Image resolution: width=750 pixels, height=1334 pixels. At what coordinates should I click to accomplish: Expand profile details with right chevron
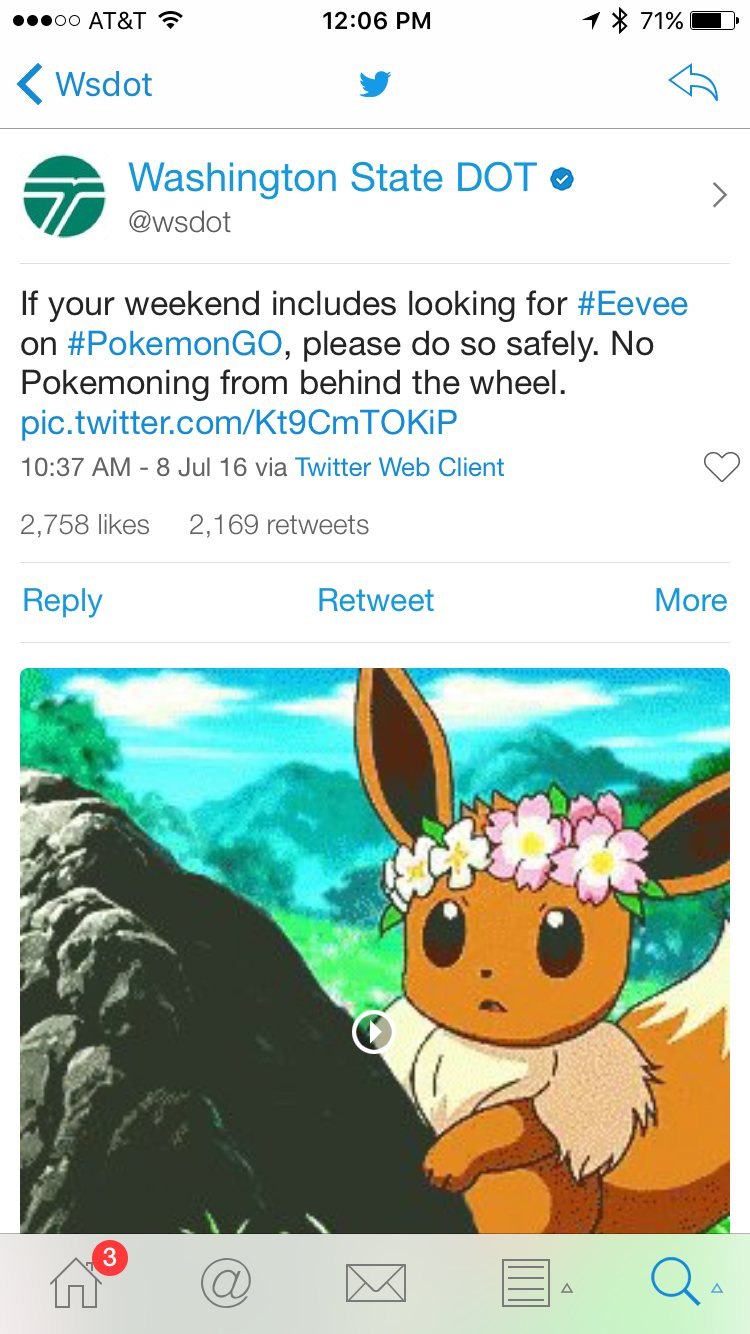coord(719,195)
